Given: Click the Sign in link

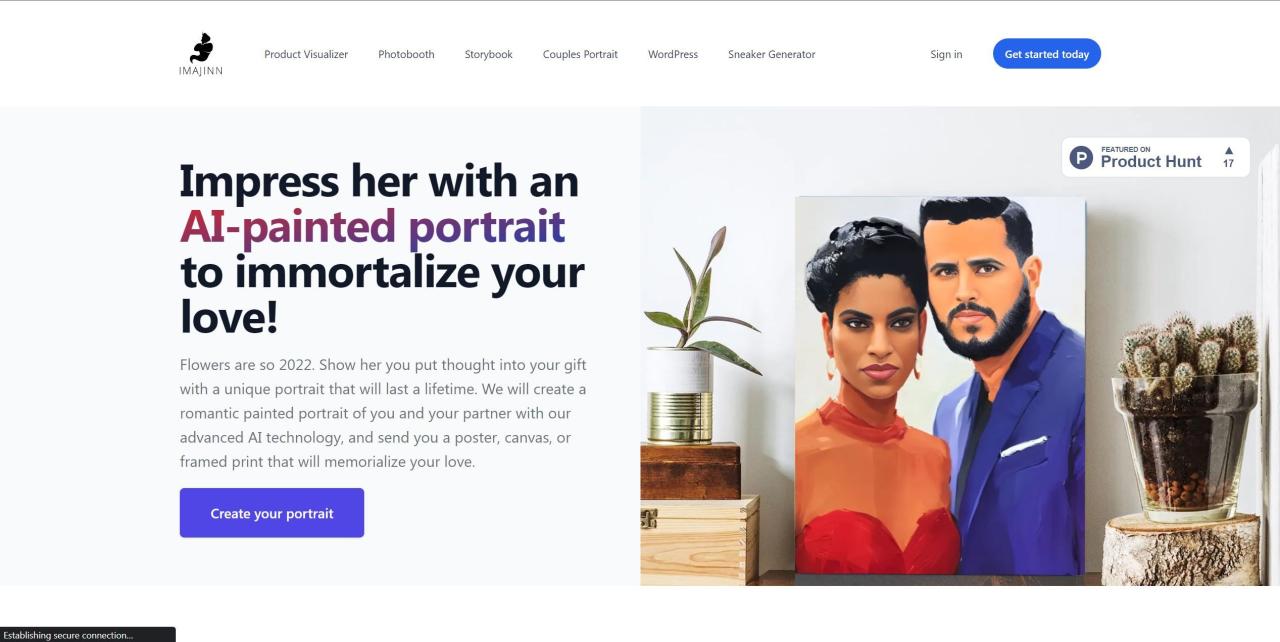Looking at the screenshot, I should coord(946,54).
